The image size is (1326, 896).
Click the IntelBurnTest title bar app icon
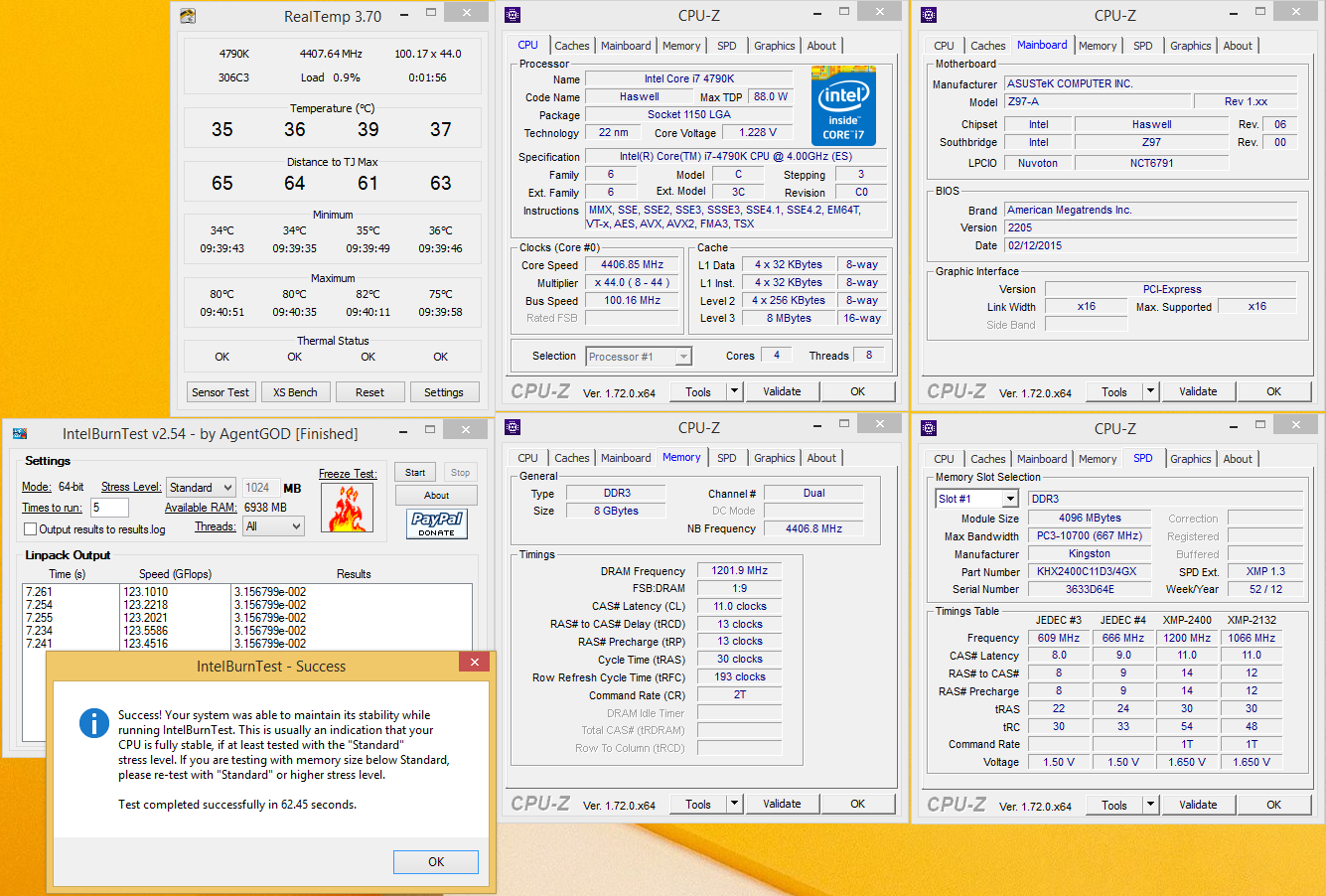point(20,433)
